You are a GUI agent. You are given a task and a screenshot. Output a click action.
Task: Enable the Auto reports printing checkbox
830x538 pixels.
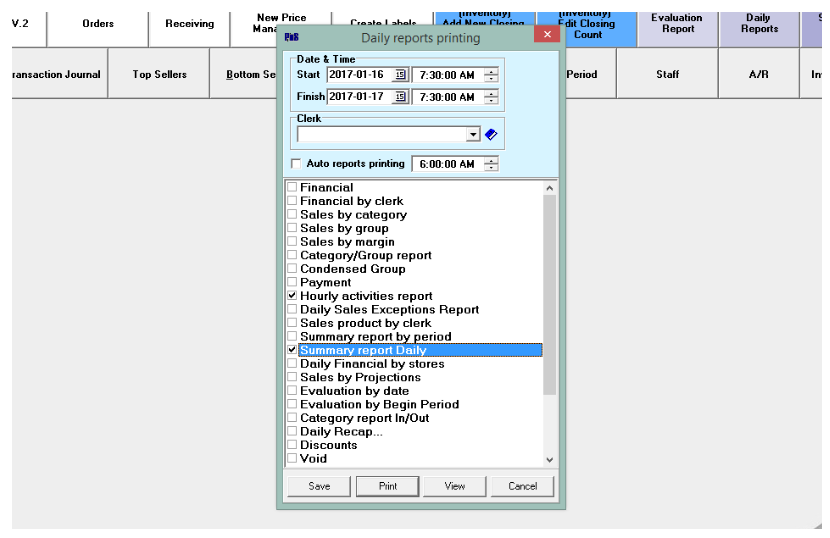295,163
